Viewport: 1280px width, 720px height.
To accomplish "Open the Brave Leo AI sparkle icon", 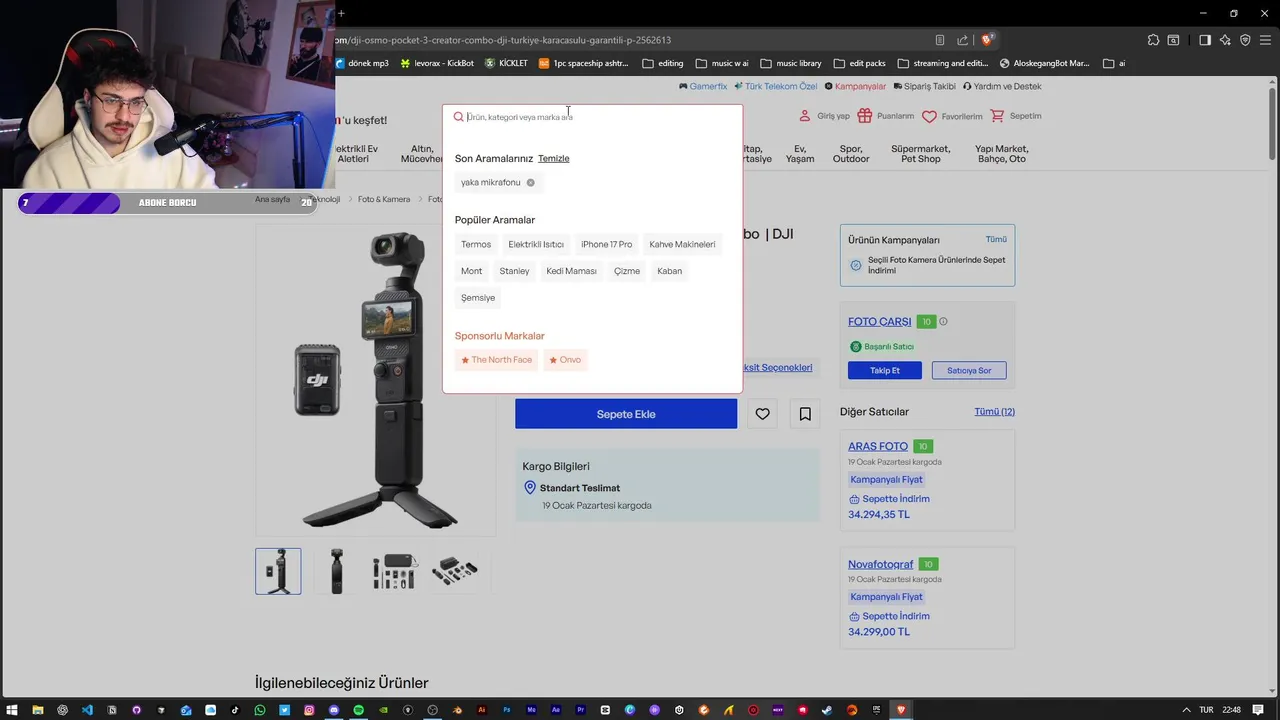I will point(1225,40).
